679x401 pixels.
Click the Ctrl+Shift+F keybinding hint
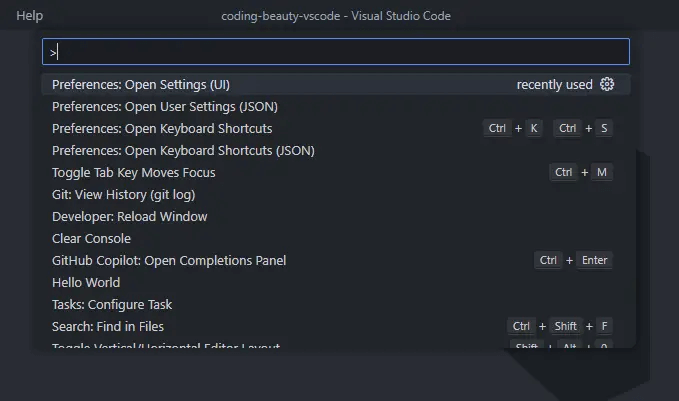pyautogui.click(x=560, y=327)
